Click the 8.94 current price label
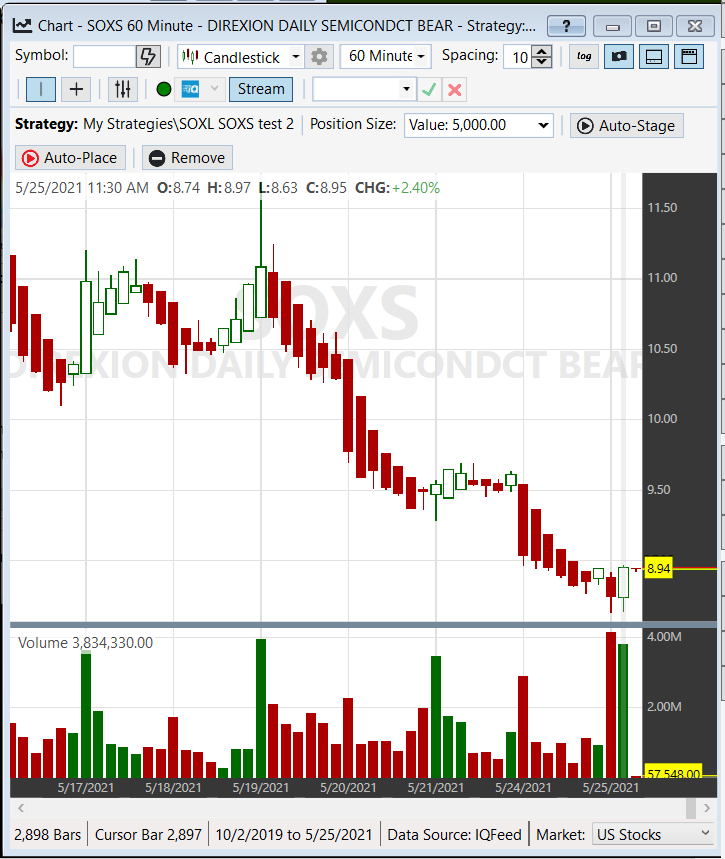This screenshot has width=725, height=859. pyautogui.click(x=658, y=569)
